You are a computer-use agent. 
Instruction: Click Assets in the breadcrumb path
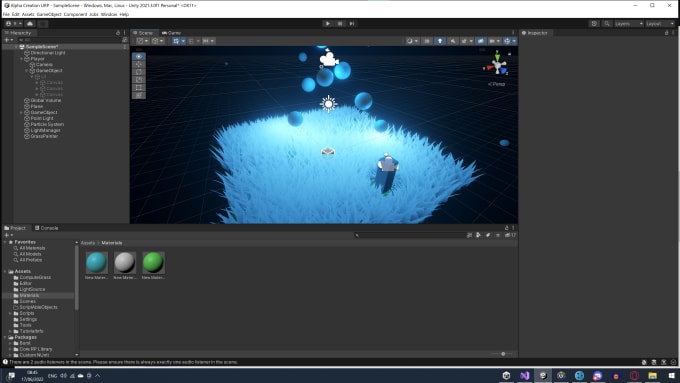(x=88, y=243)
